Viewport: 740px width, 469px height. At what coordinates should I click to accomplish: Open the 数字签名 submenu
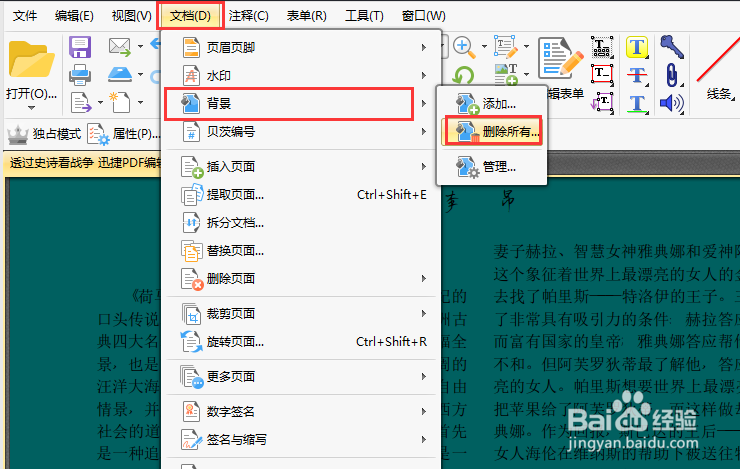pyautogui.click(x=301, y=411)
